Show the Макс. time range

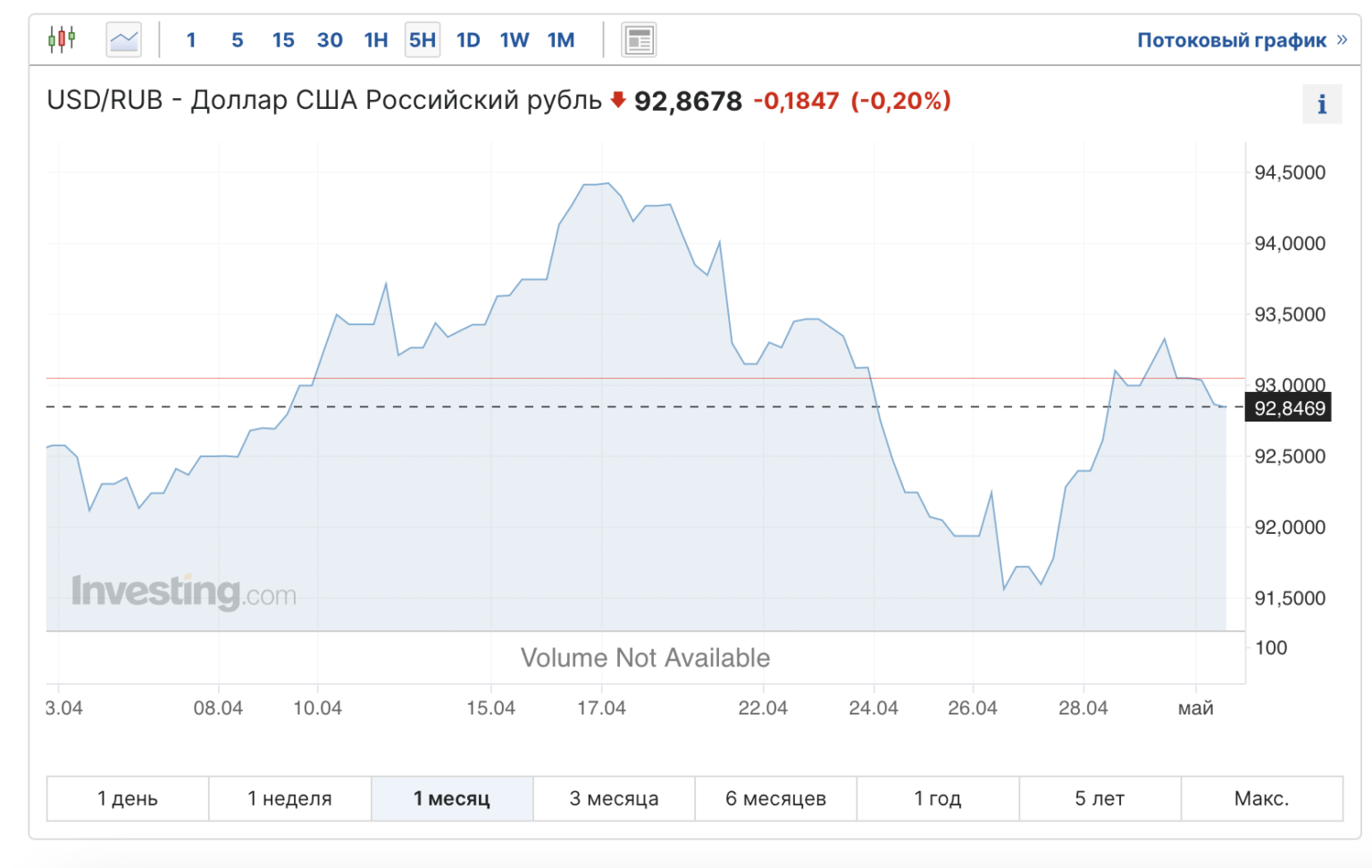tap(1261, 798)
